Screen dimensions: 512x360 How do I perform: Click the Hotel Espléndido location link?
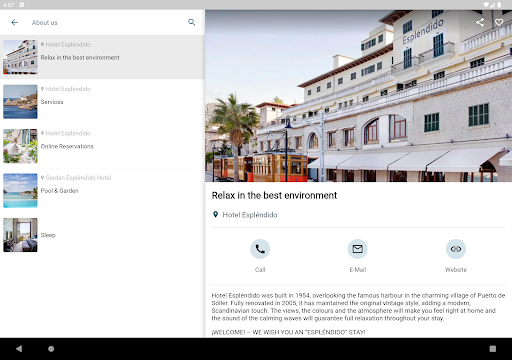pos(250,215)
